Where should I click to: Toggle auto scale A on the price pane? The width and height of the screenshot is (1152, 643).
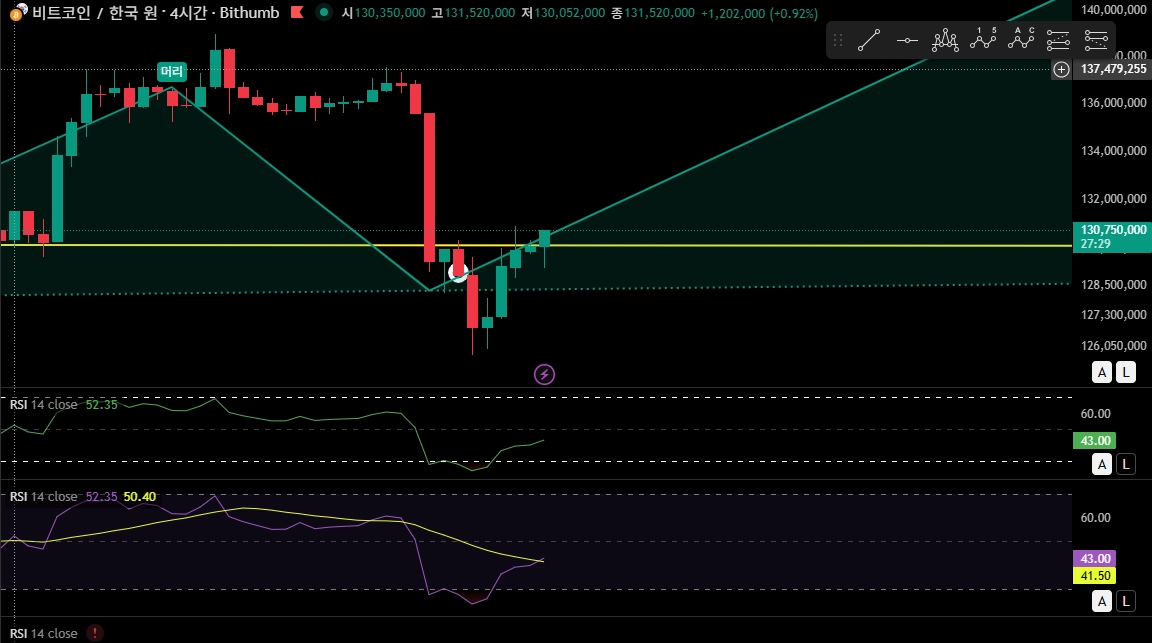coord(1102,373)
